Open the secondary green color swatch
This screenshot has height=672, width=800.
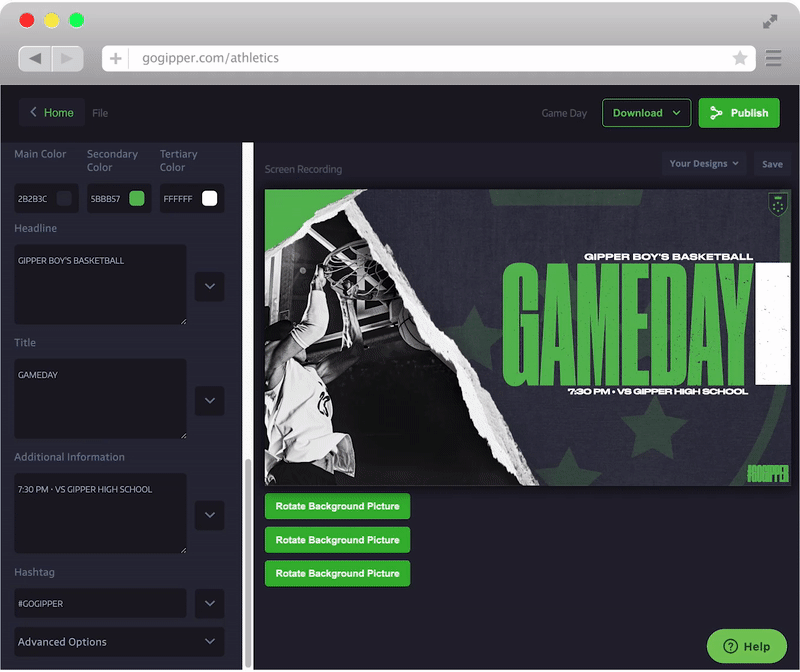[137, 198]
